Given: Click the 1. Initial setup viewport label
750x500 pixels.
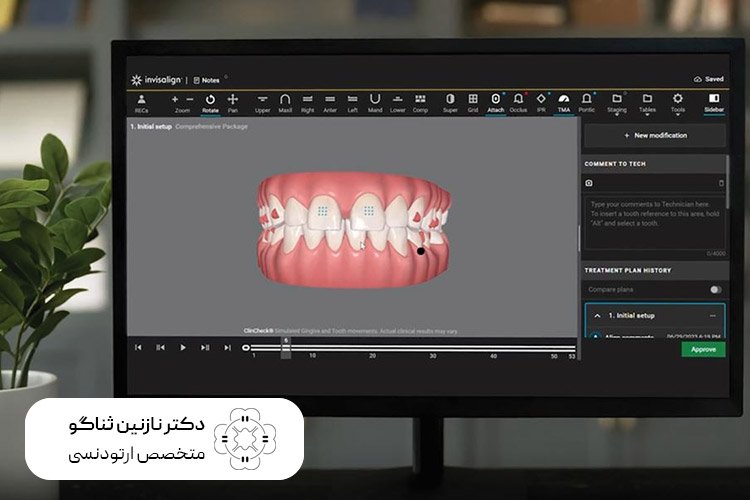Looking at the screenshot, I should 151,127.
